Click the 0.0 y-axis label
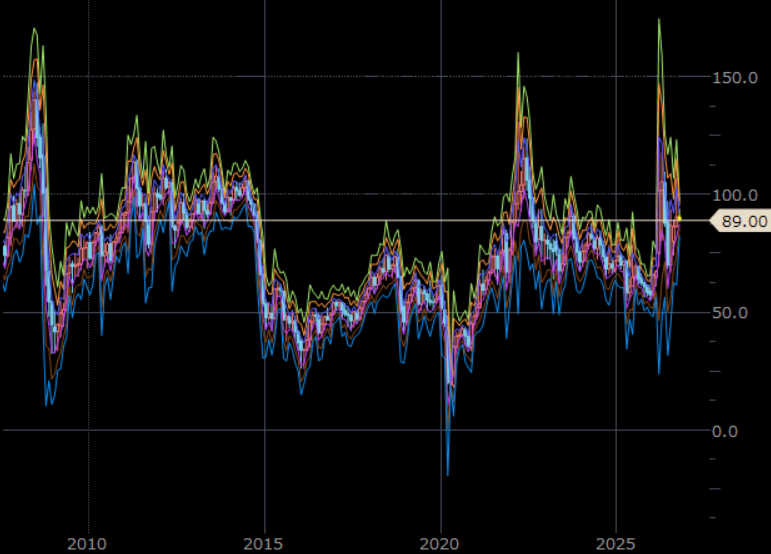771x554 pixels. pos(725,431)
